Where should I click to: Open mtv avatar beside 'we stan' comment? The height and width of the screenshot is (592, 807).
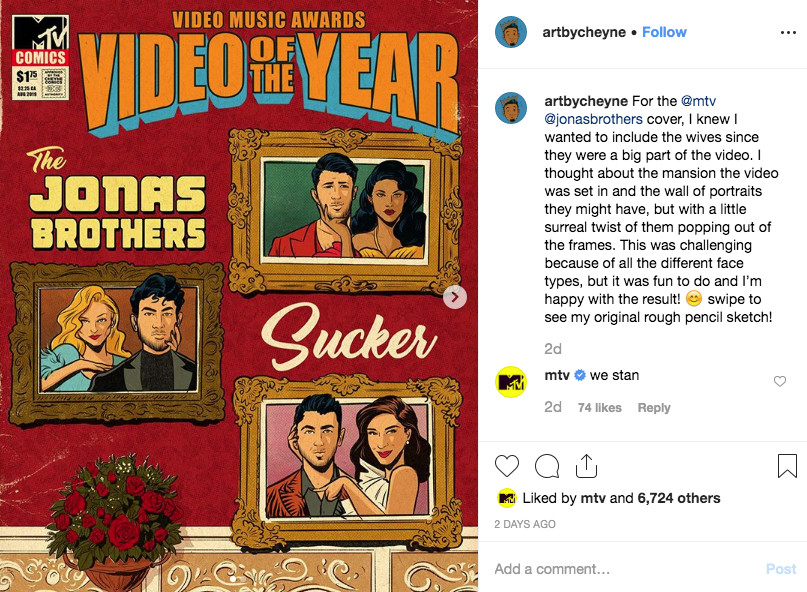click(x=511, y=381)
